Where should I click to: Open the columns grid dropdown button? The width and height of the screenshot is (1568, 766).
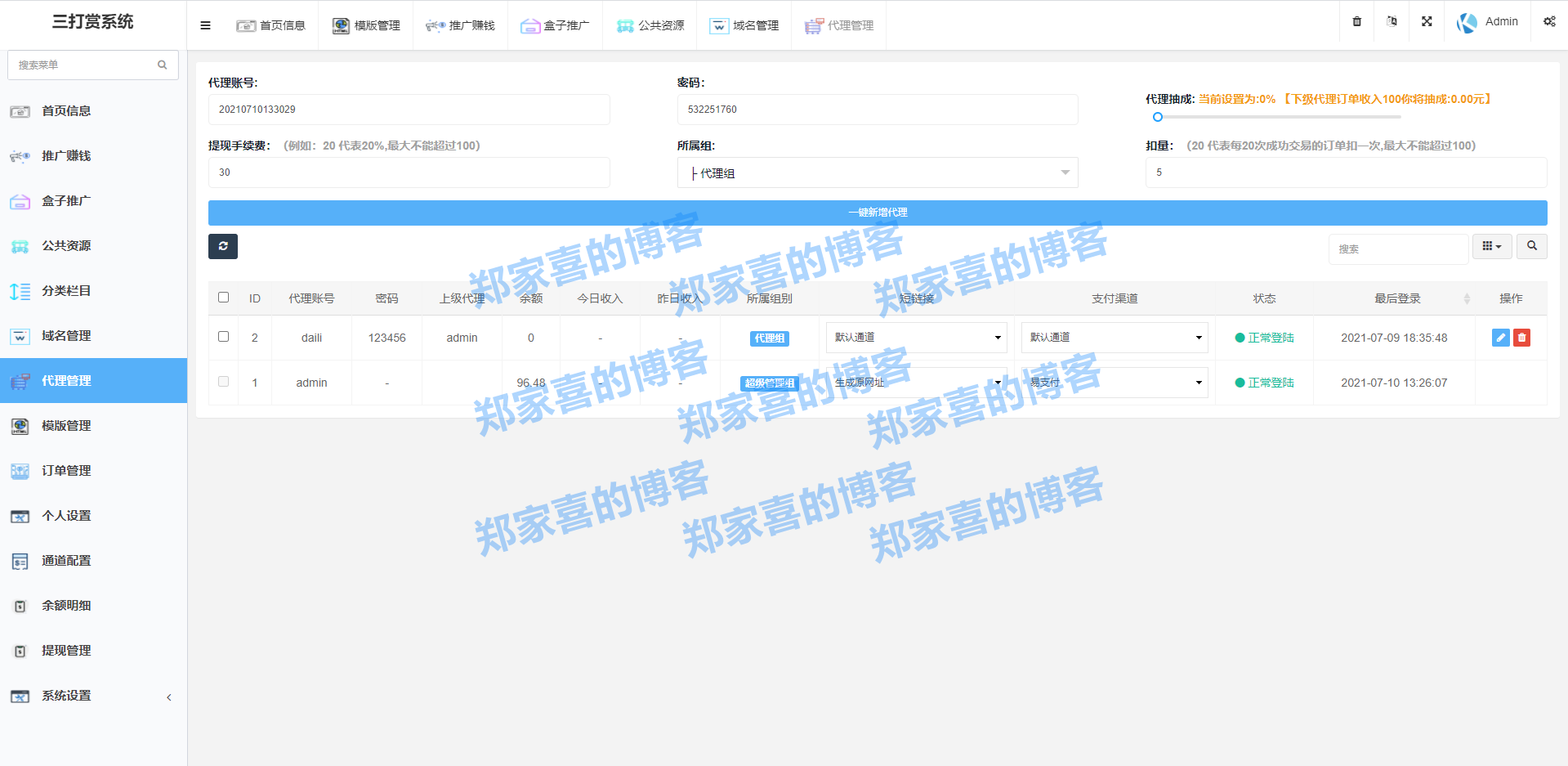click(1492, 246)
